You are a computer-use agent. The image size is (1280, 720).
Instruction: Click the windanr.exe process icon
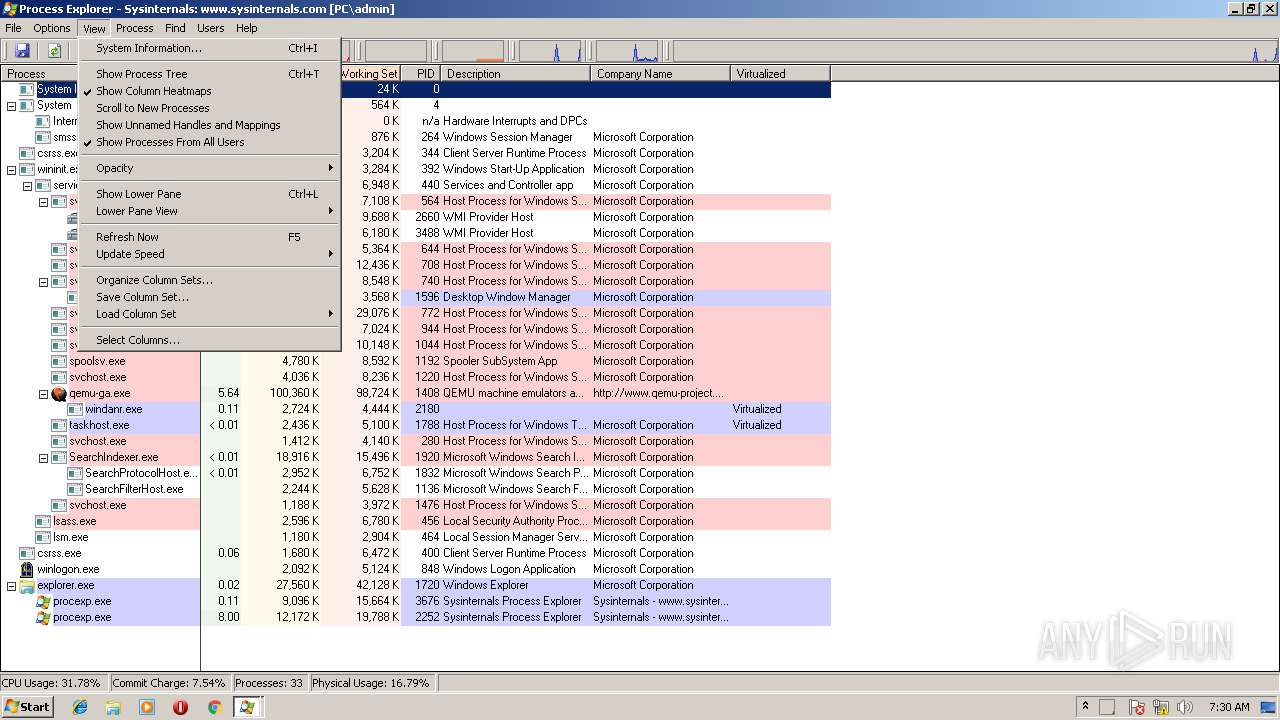coord(75,409)
